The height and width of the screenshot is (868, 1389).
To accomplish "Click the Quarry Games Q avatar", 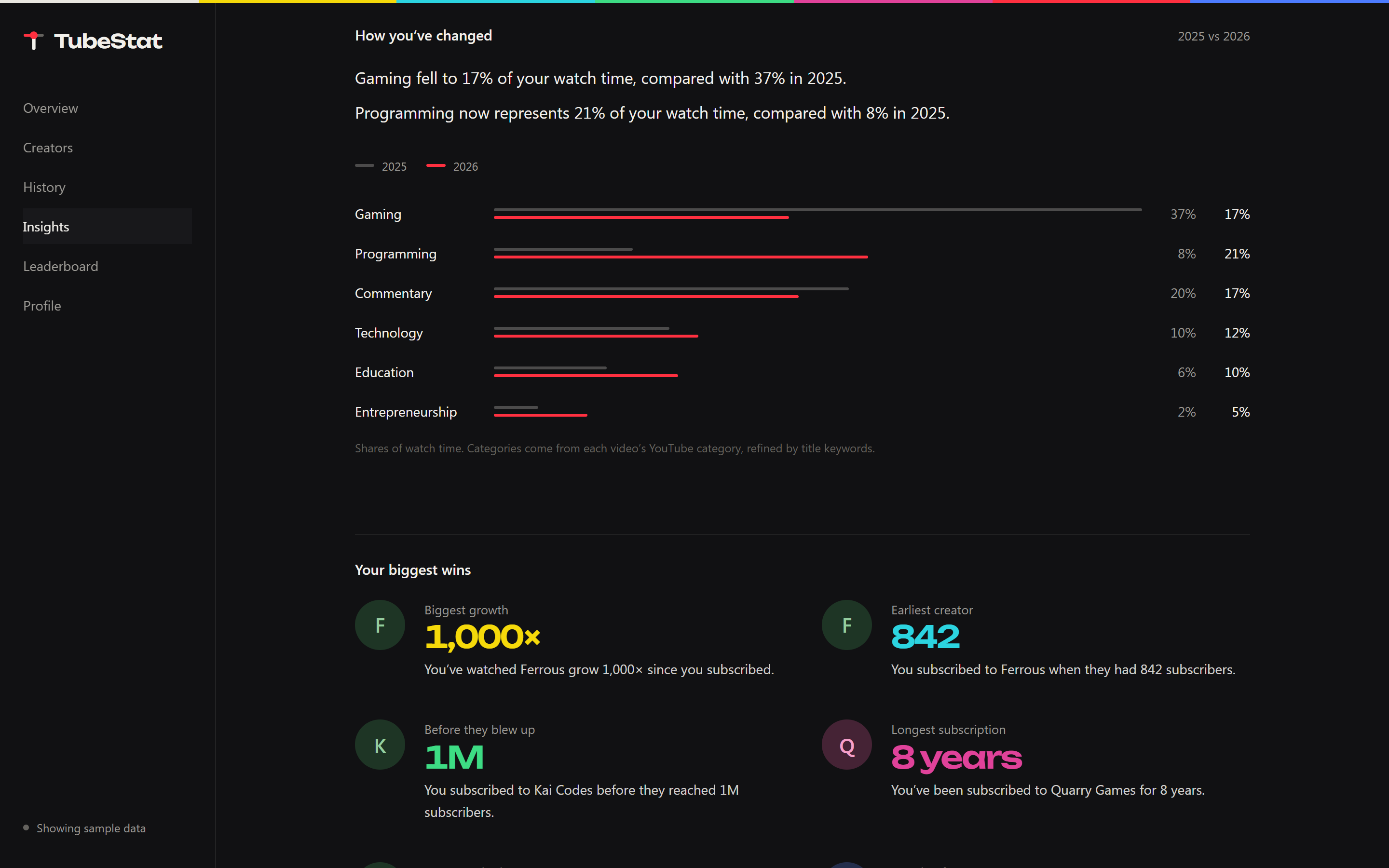I will [x=846, y=745].
